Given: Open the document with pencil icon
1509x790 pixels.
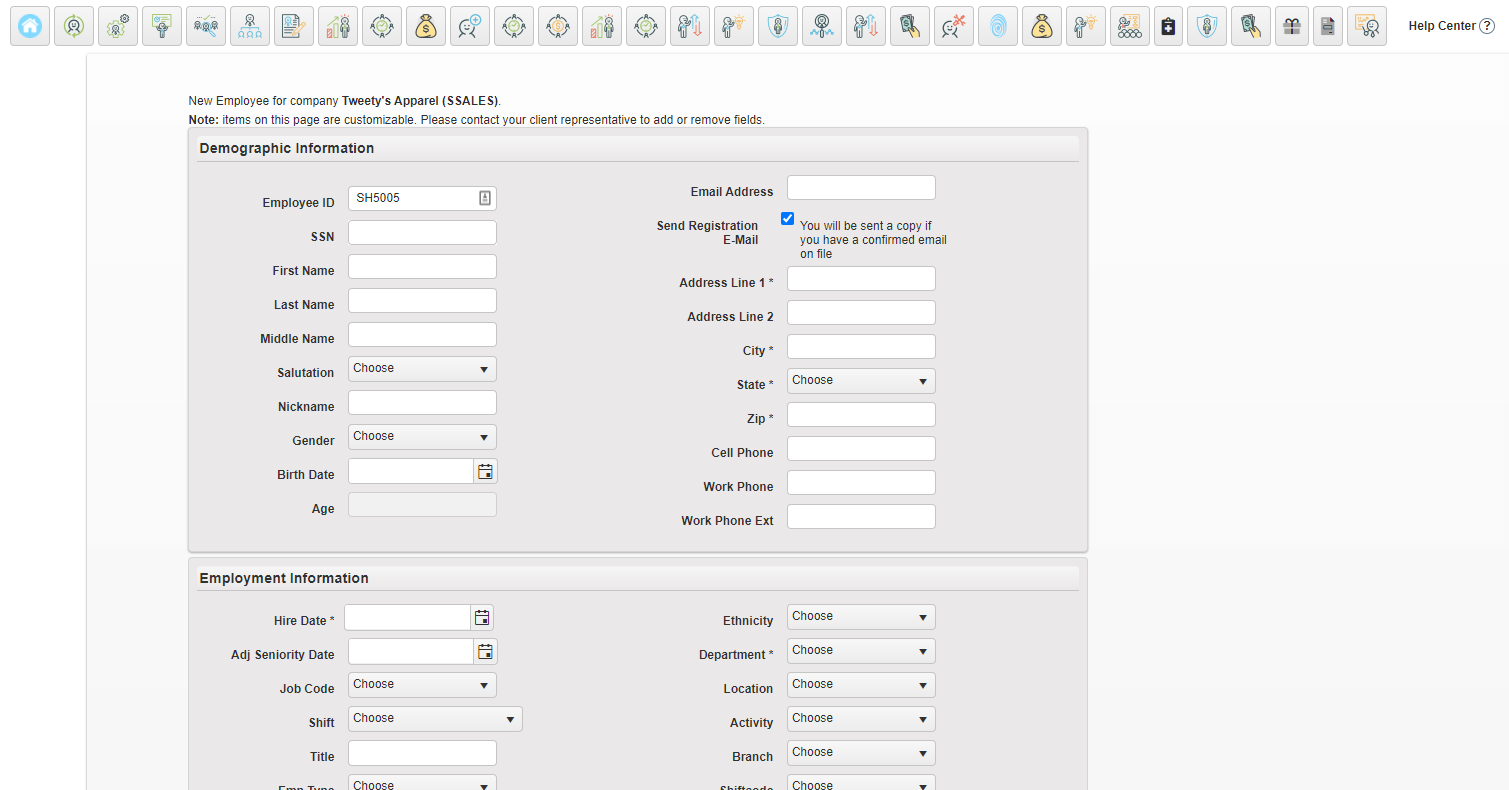Looking at the screenshot, I should [294, 26].
